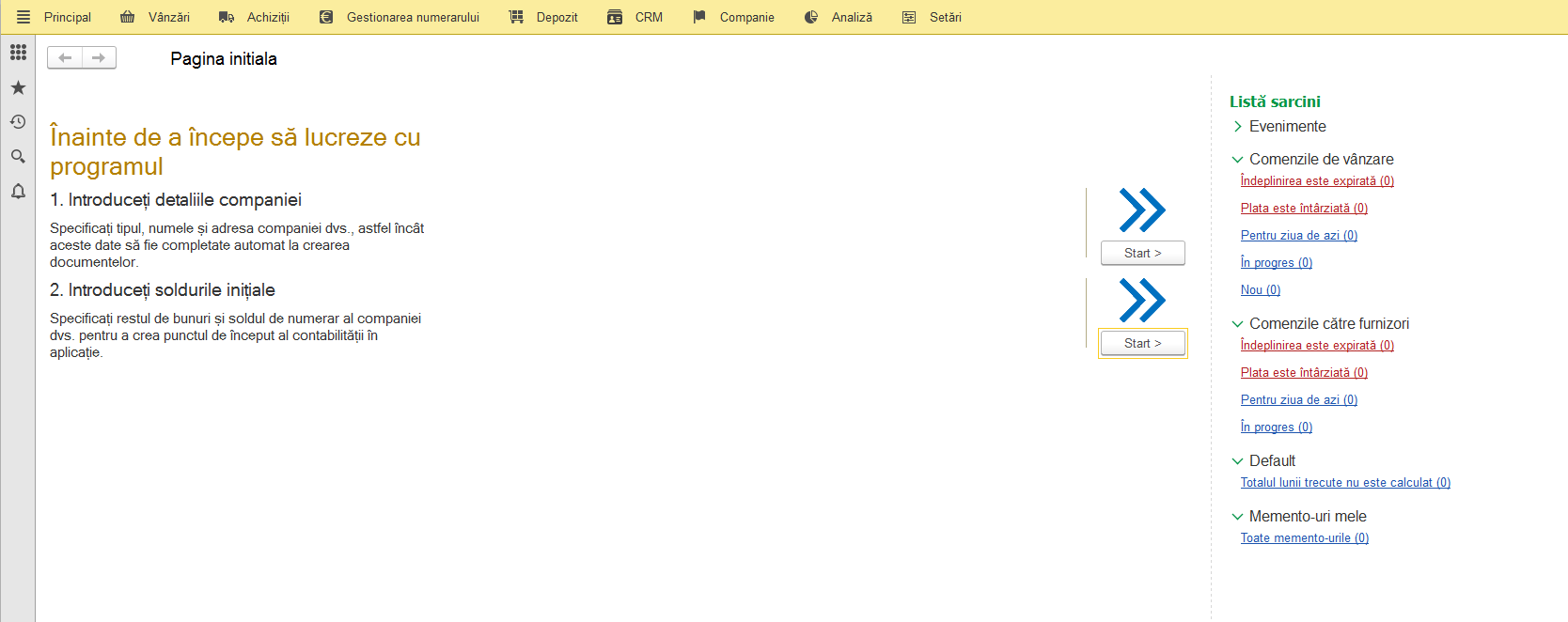
Task: Click Start button for company details
Action: pyautogui.click(x=1143, y=253)
